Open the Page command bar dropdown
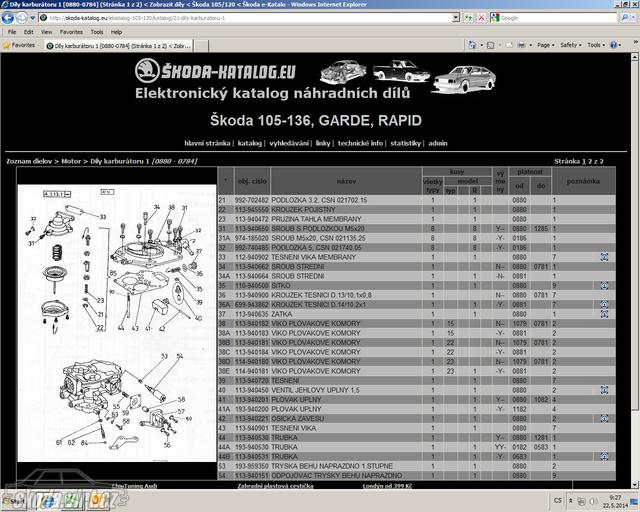Viewport: 640px width, 512px height. point(546,45)
